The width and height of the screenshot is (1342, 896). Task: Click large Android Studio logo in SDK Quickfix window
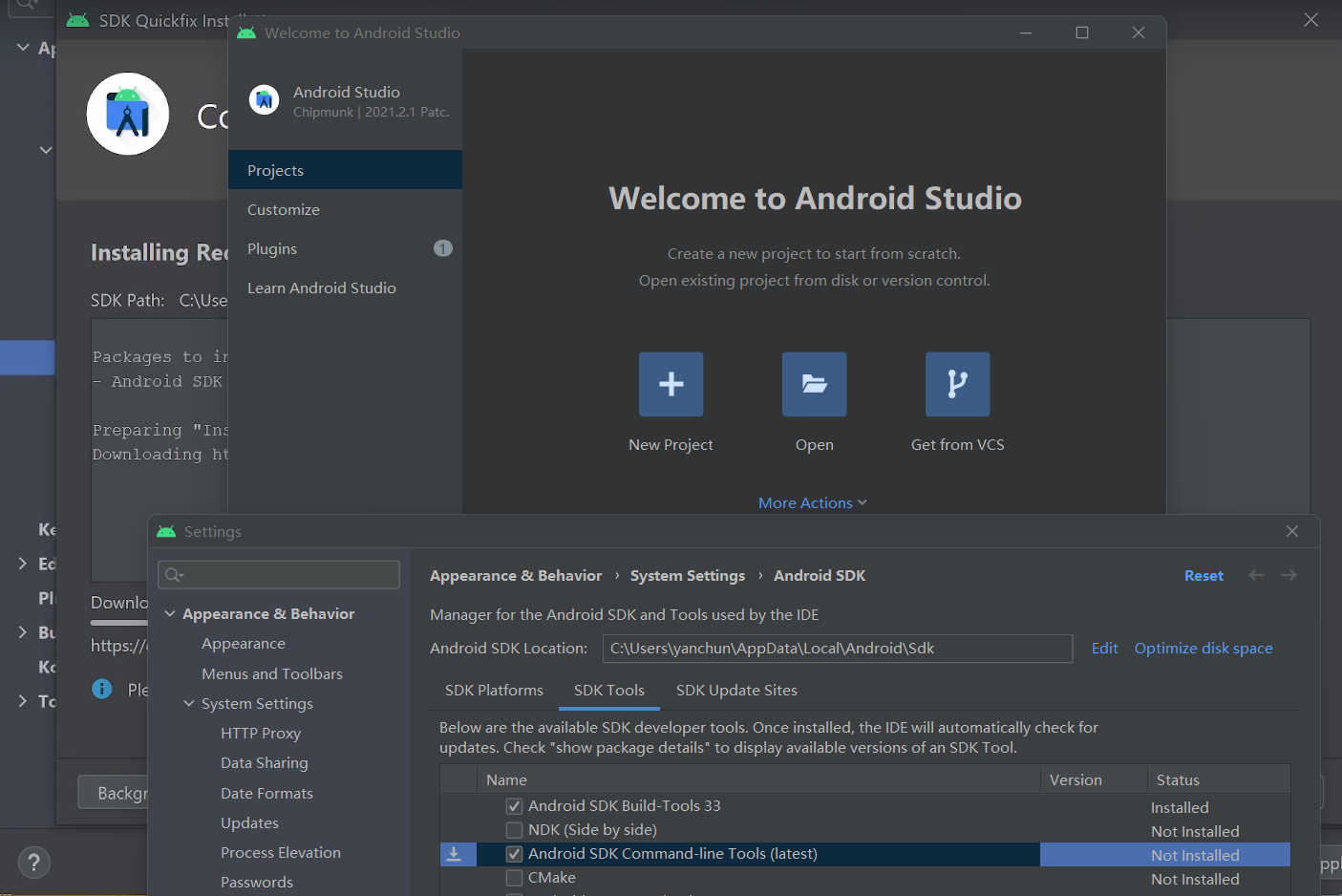click(128, 114)
